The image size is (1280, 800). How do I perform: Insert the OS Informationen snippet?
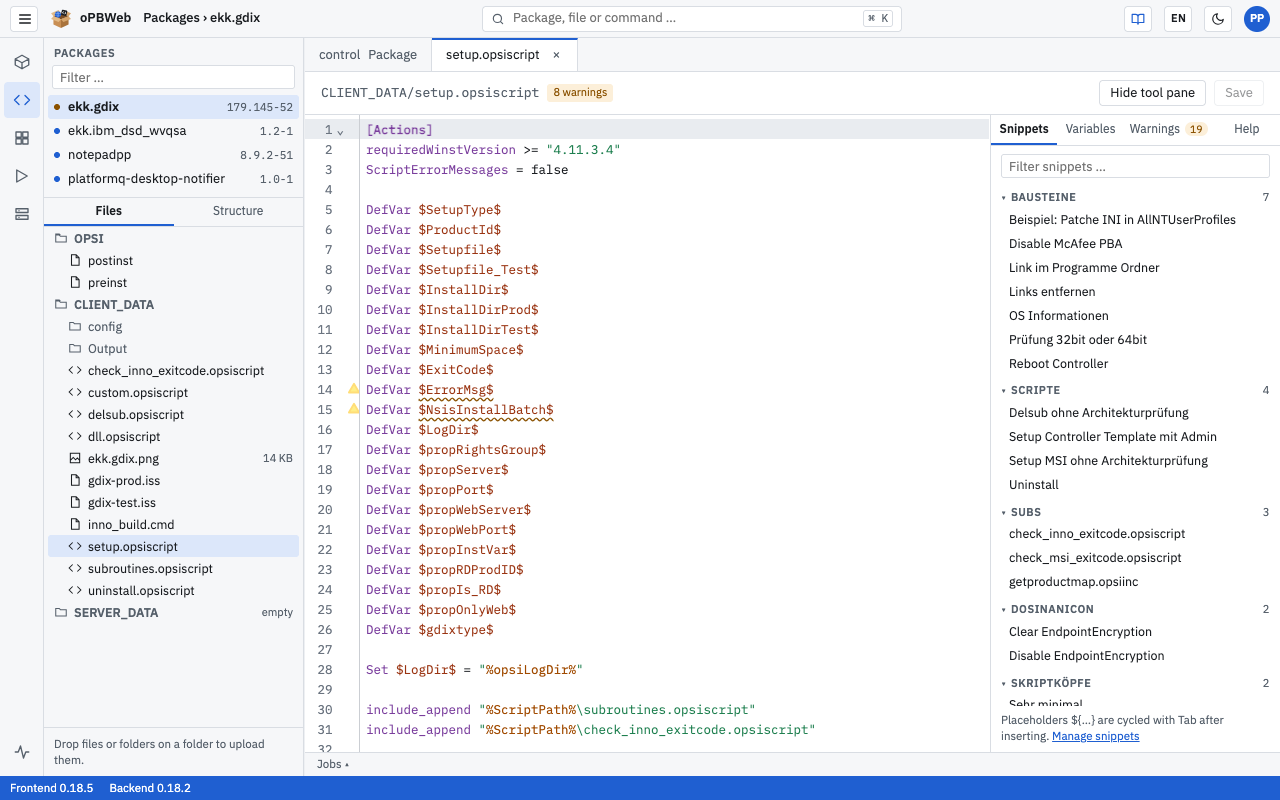tap(1135, 315)
